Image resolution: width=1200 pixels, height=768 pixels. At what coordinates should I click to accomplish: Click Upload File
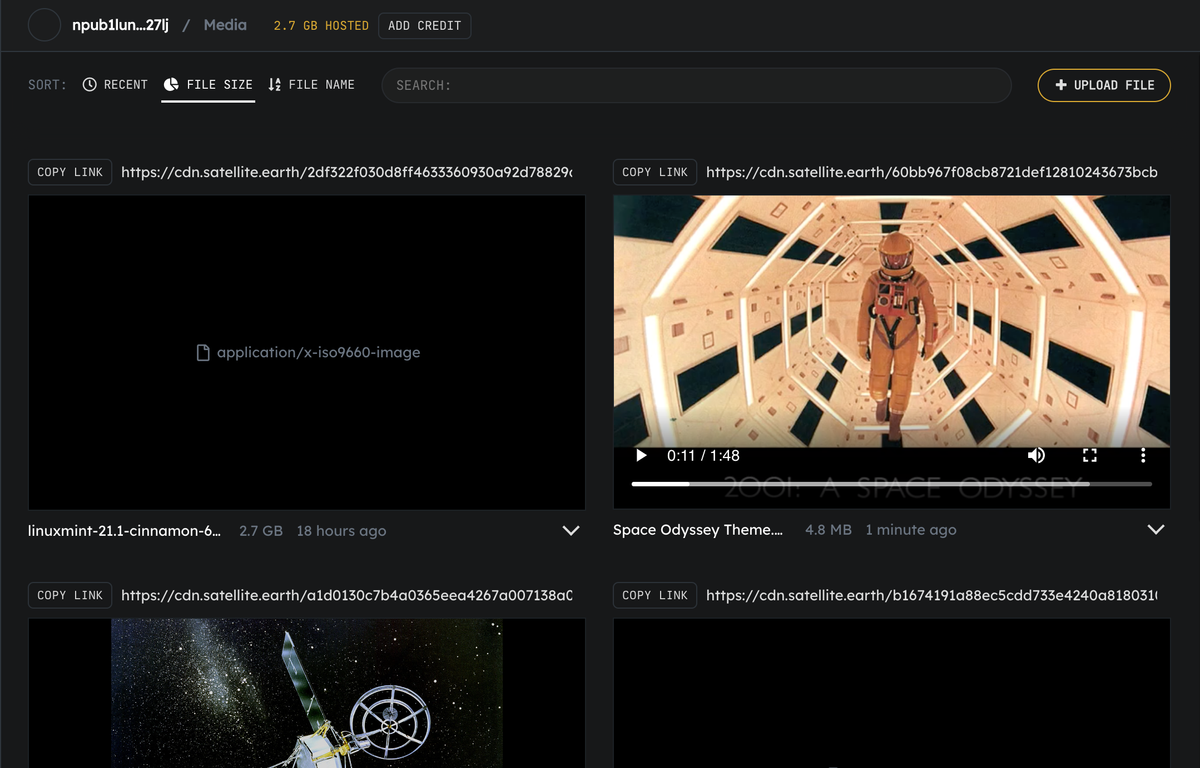[1104, 85]
